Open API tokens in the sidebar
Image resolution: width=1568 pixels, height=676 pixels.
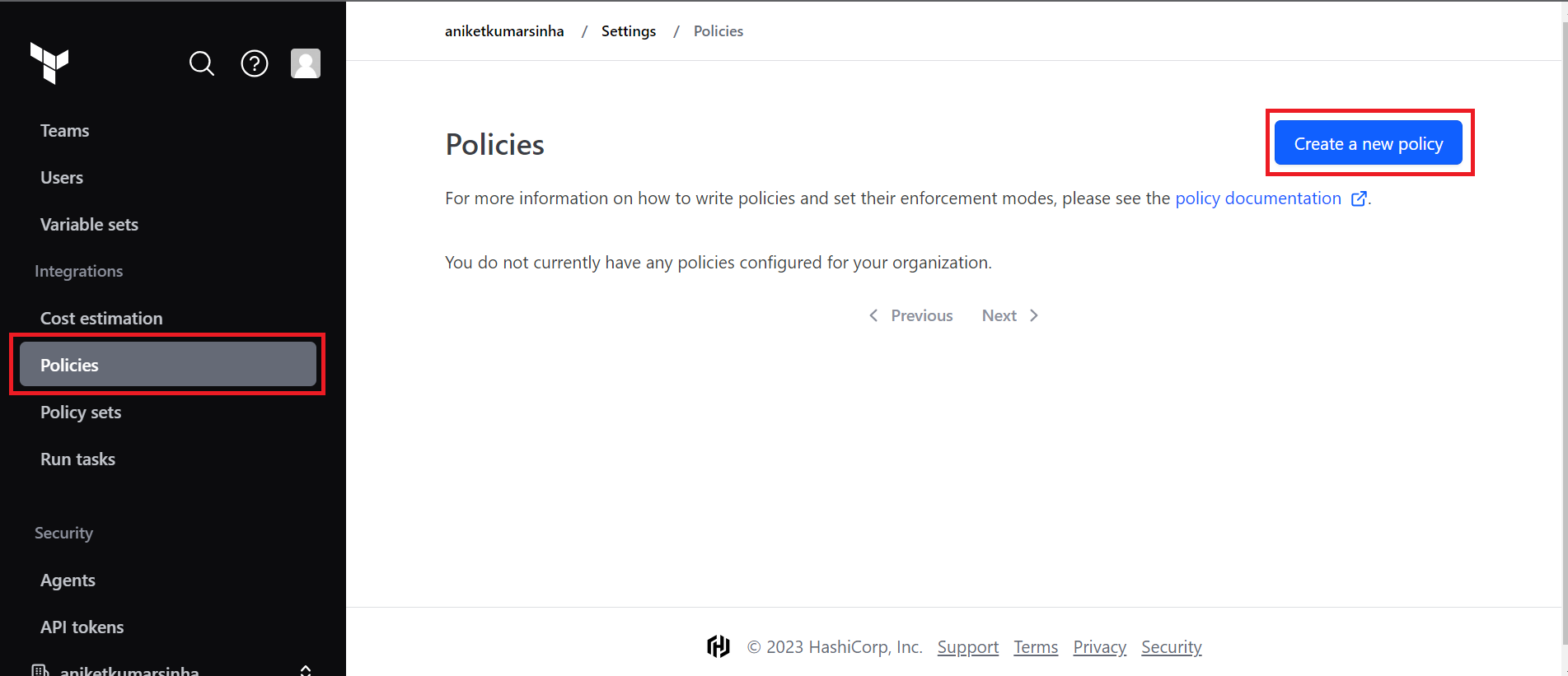click(x=82, y=627)
